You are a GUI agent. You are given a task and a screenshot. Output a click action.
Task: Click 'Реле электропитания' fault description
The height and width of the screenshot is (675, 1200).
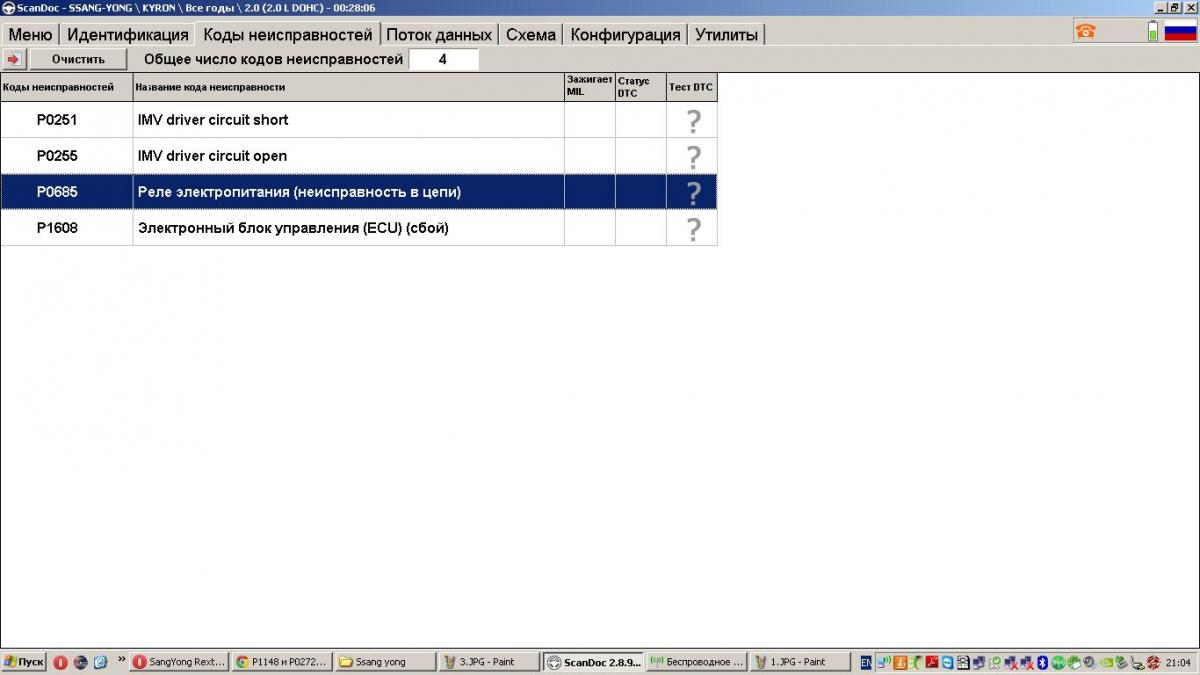click(x=299, y=192)
